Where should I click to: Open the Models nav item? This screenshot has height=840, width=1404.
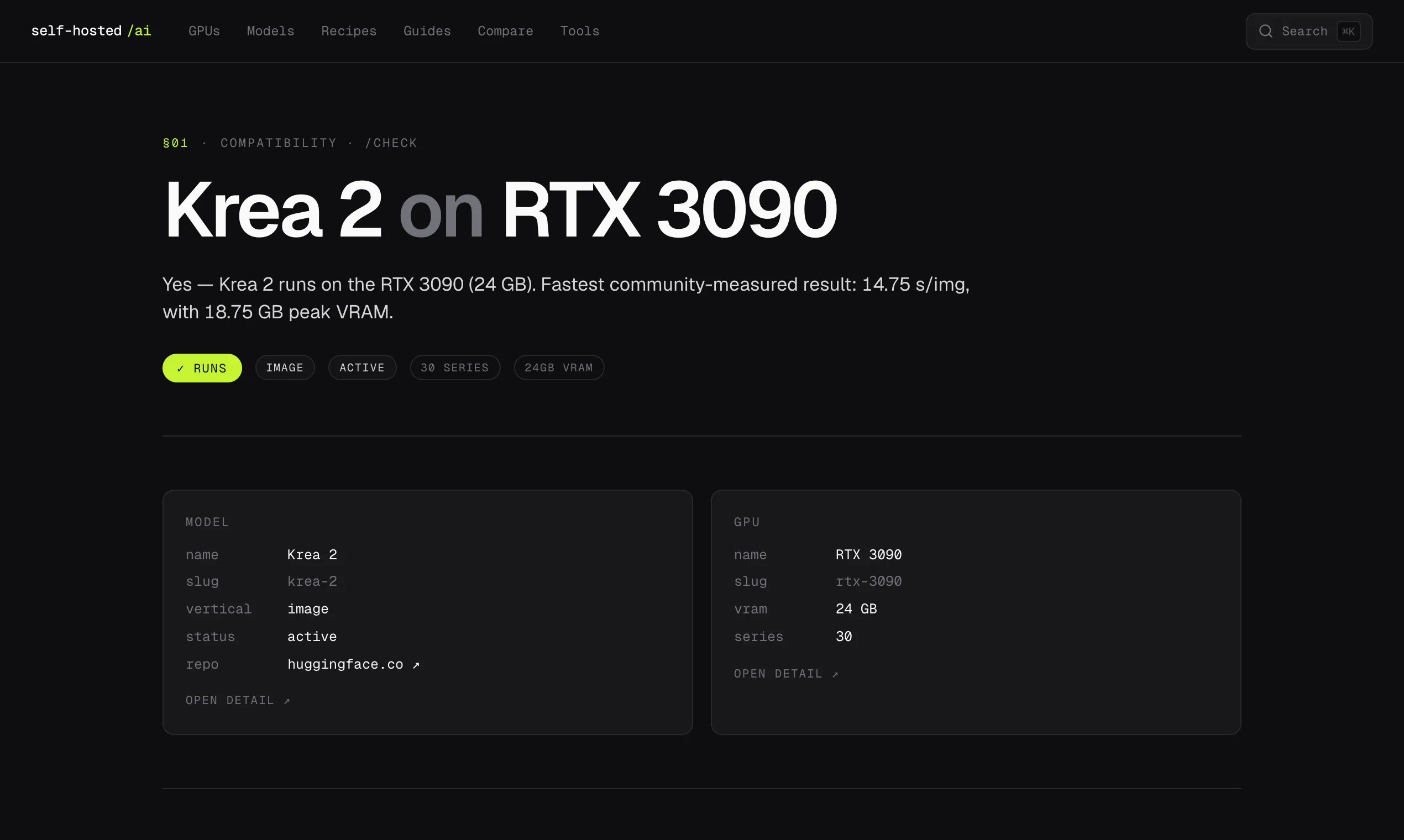pyautogui.click(x=271, y=31)
